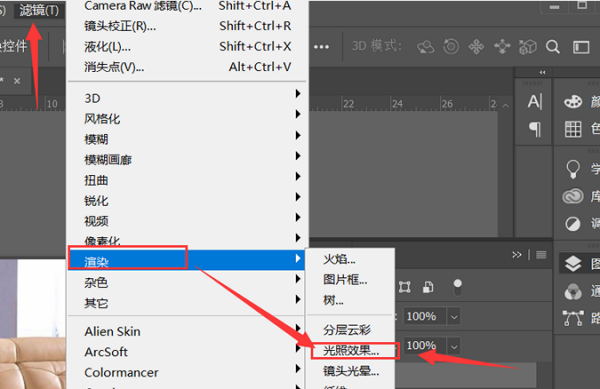Select the 3D orbit/rotate mode icon
Viewport: 600px width, 389px height.
click(x=426, y=47)
